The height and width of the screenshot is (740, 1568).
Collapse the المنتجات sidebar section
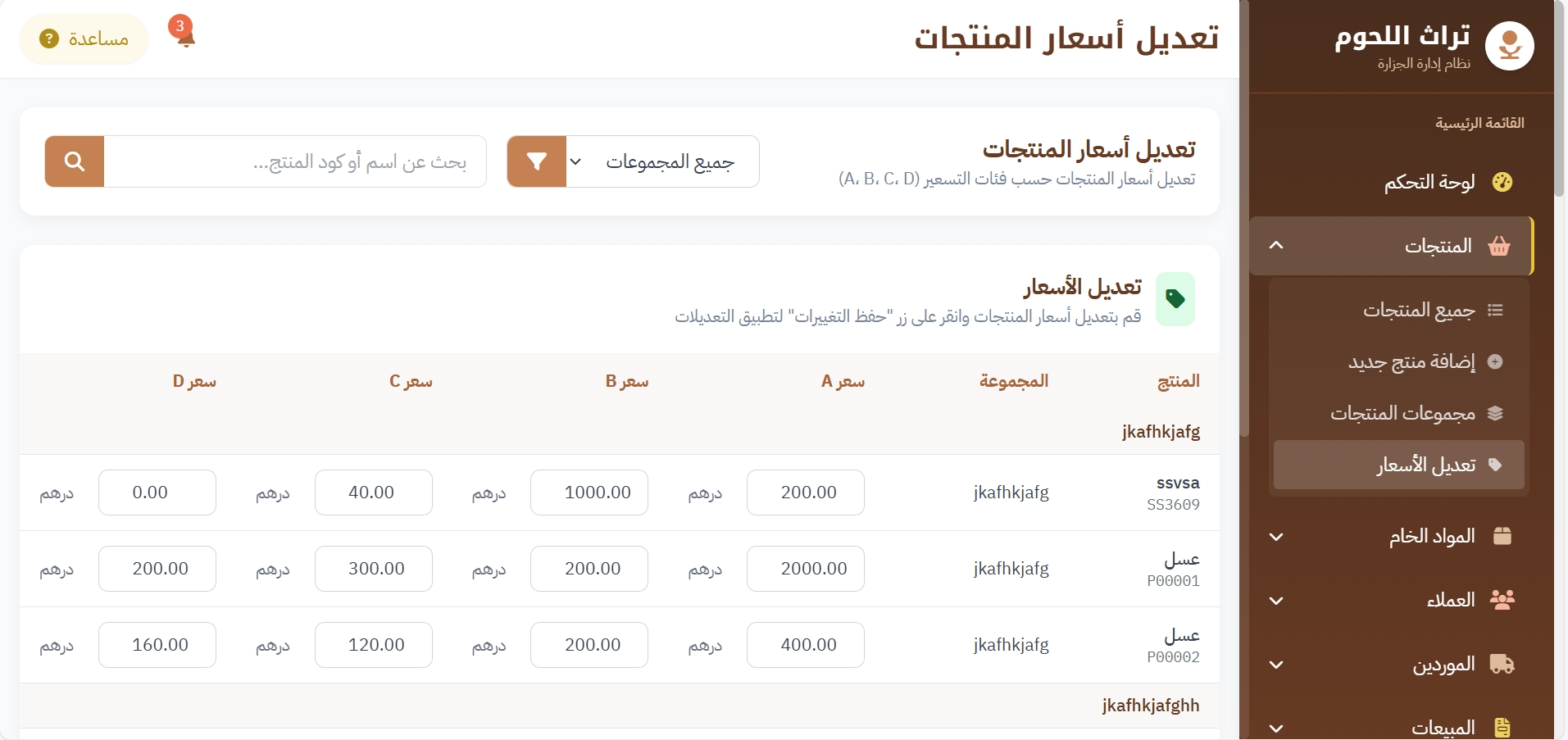tap(1276, 246)
